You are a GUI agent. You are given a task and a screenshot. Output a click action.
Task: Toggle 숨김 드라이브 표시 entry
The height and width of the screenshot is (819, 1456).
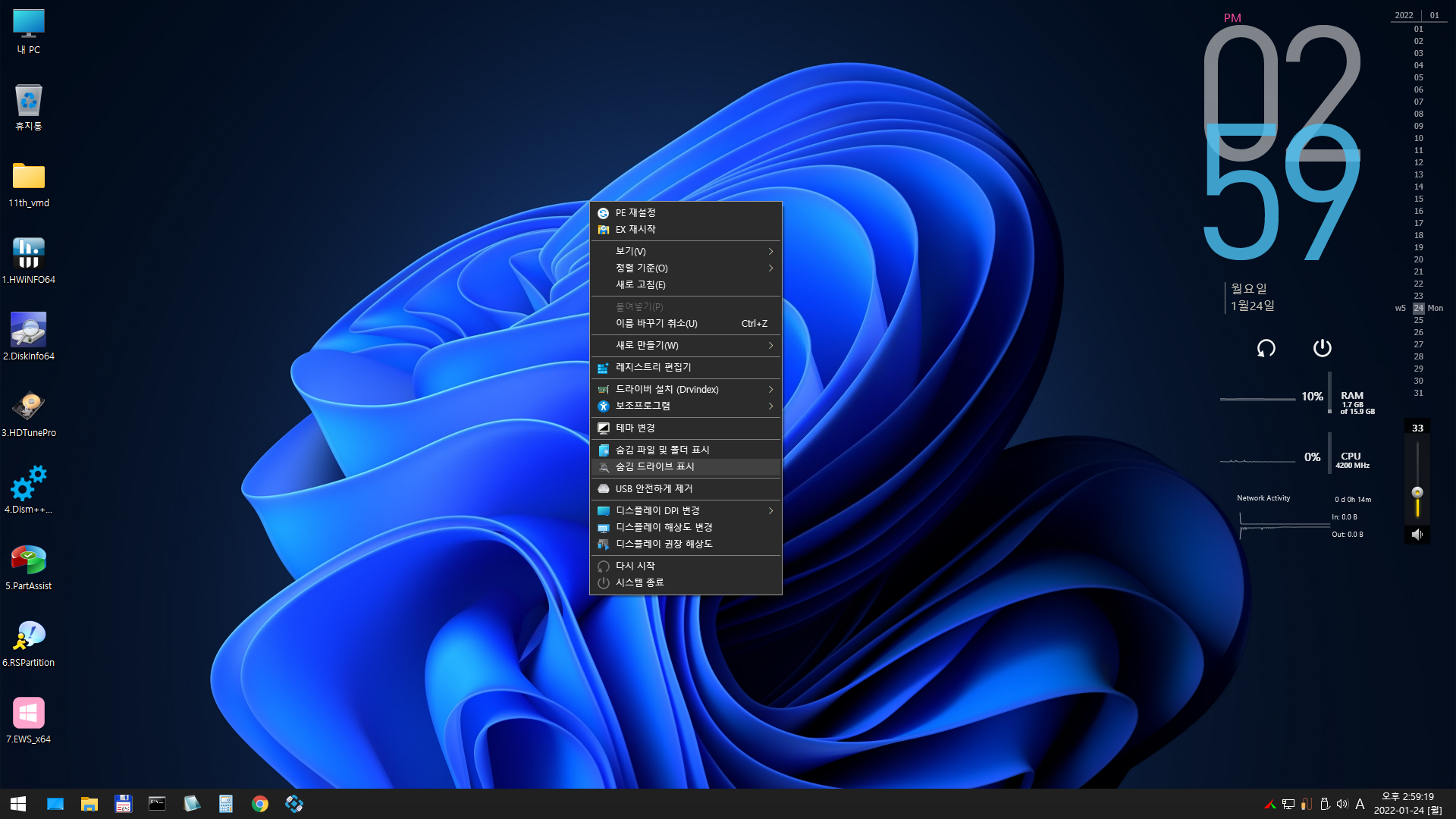[686, 467]
